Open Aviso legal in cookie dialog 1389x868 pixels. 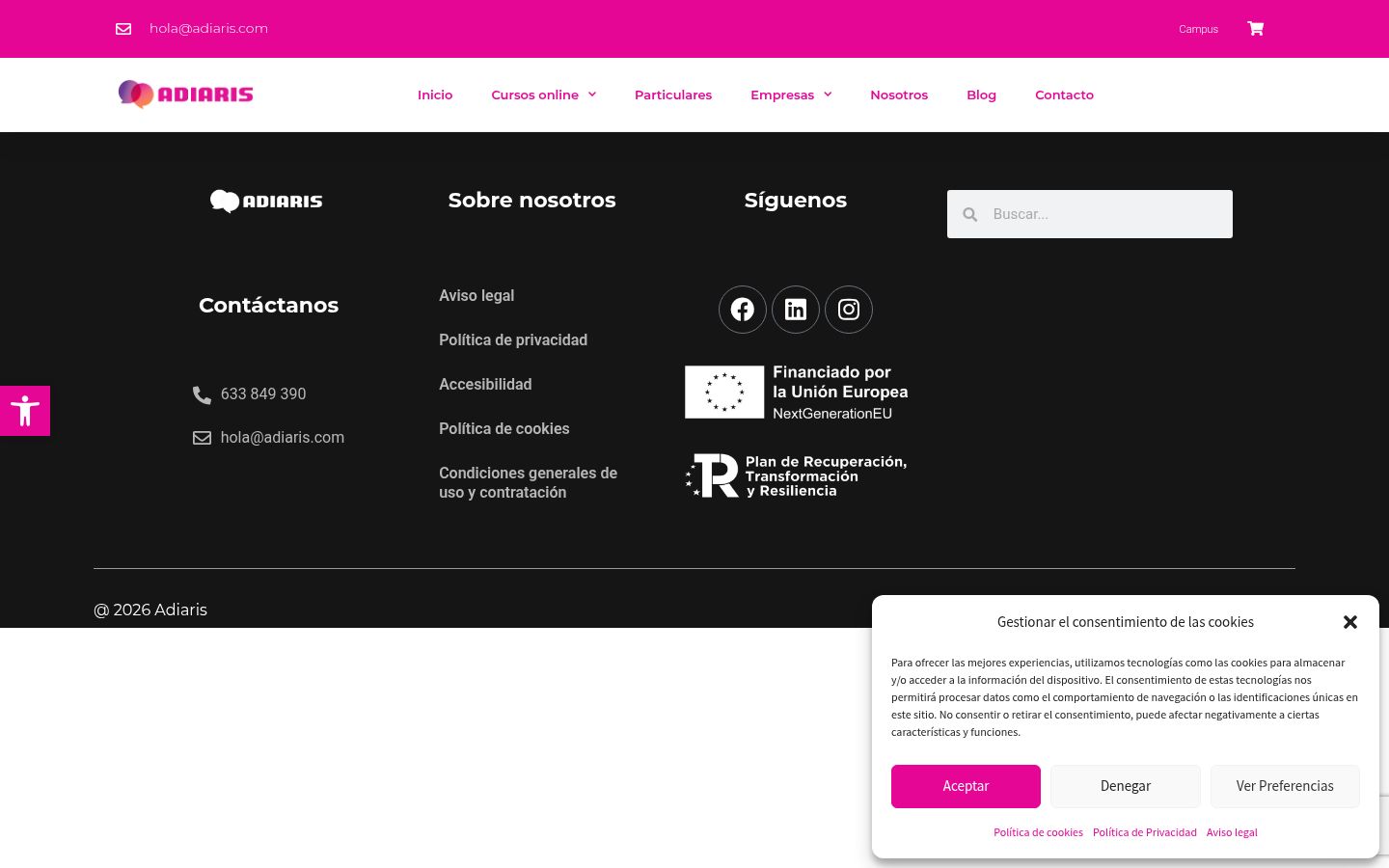1232,832
